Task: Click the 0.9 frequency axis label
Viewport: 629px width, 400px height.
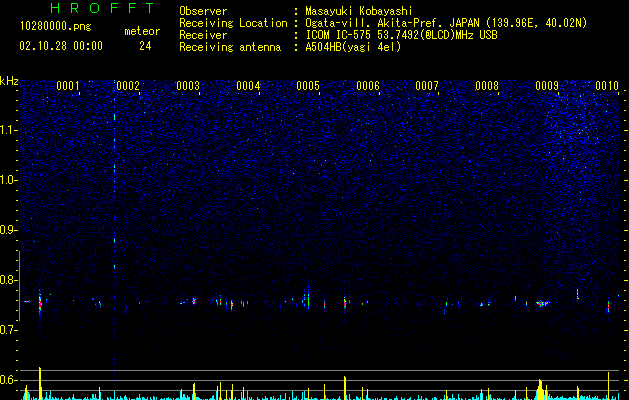Action: click(9, 230)
